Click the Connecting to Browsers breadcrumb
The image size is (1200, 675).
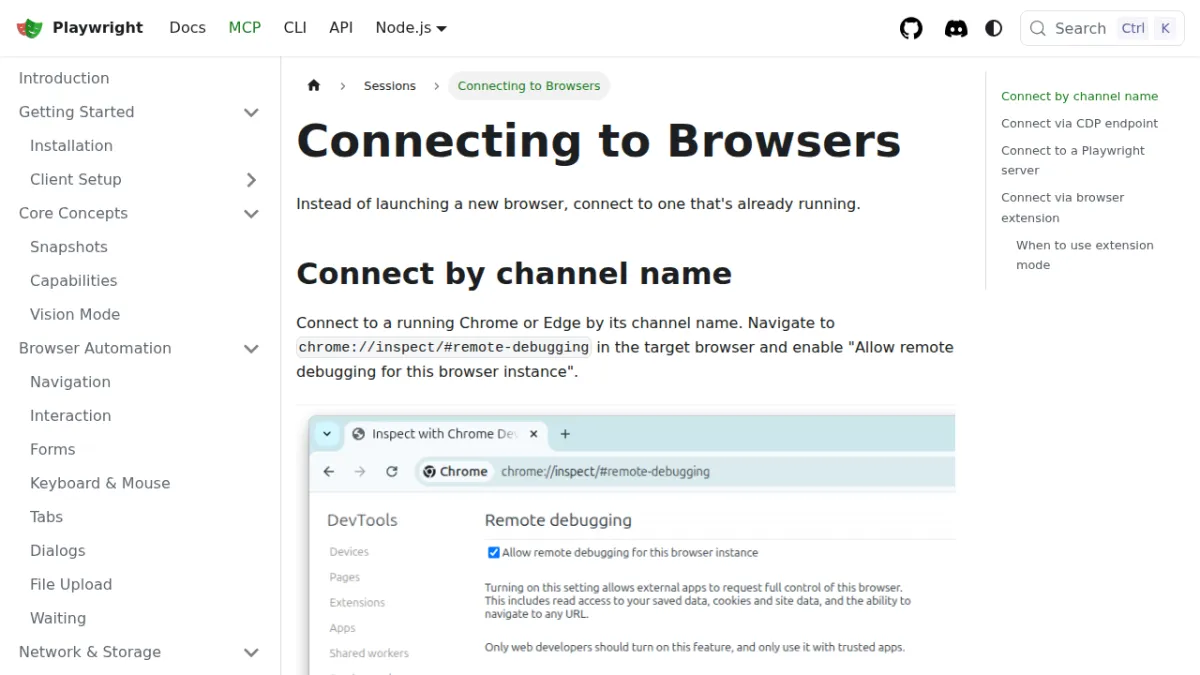pos(529,86)
